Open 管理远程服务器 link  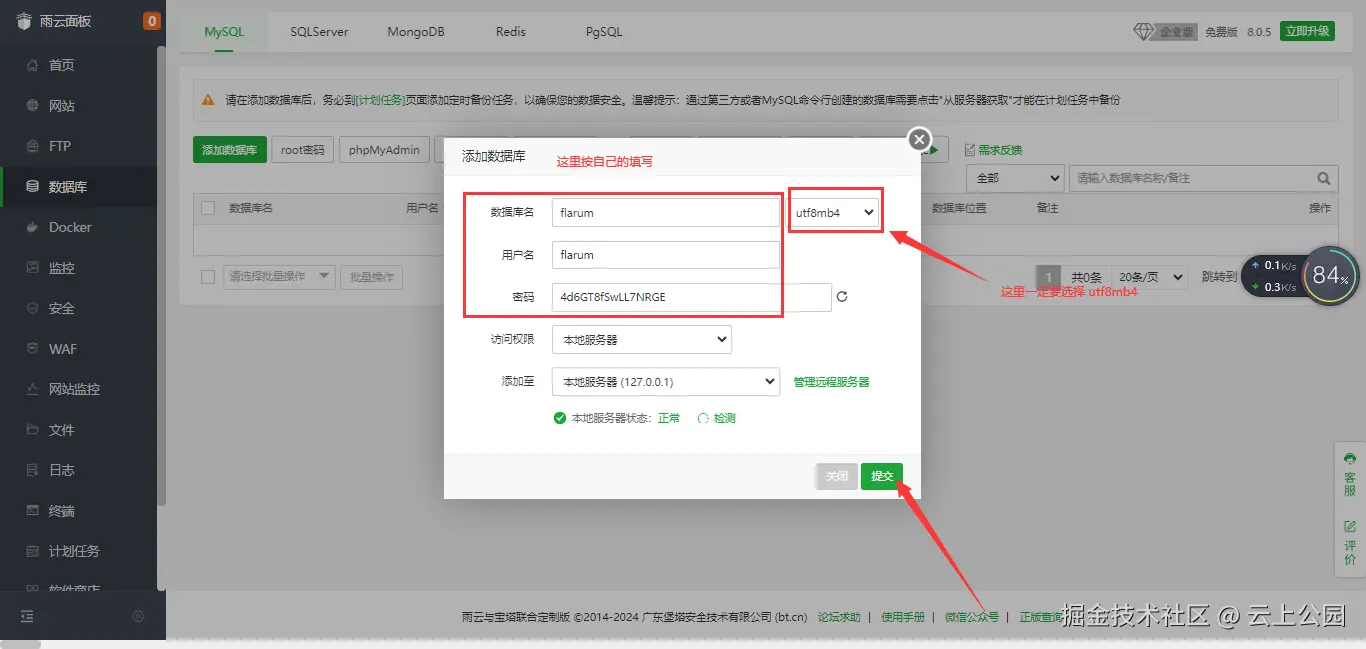coord(831,382)
